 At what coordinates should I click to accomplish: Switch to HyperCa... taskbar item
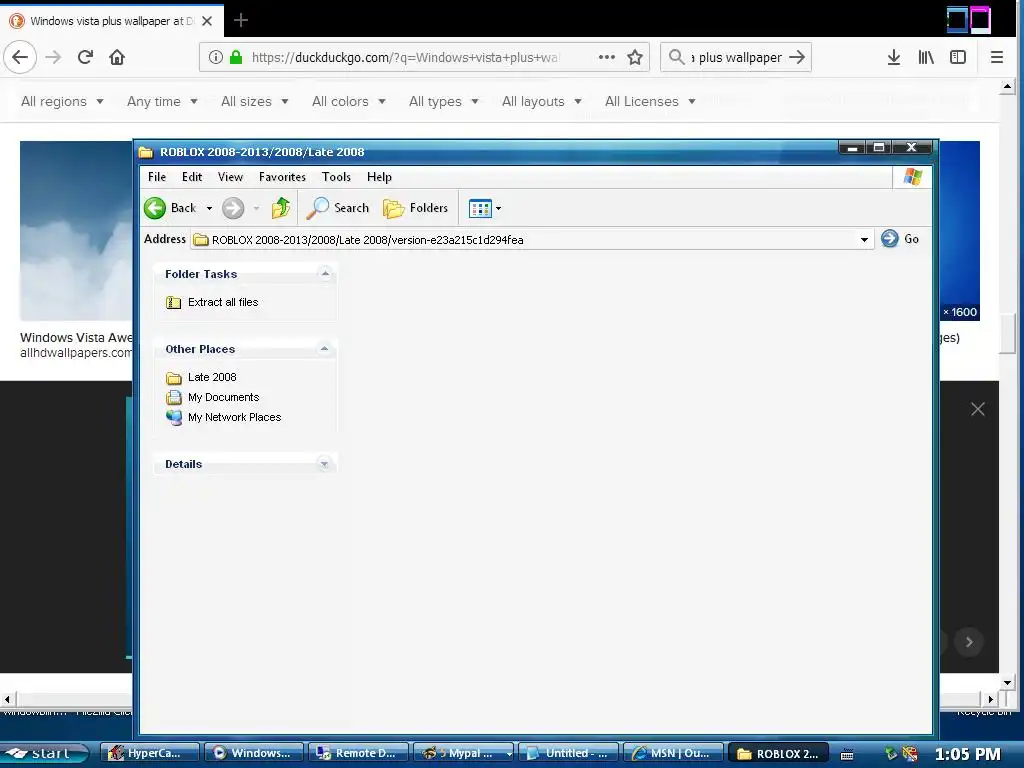[x=150, y=753]
